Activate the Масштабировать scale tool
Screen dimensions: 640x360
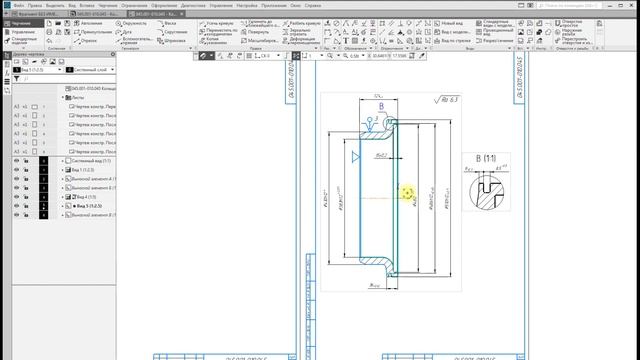click(x=260, y=41)
